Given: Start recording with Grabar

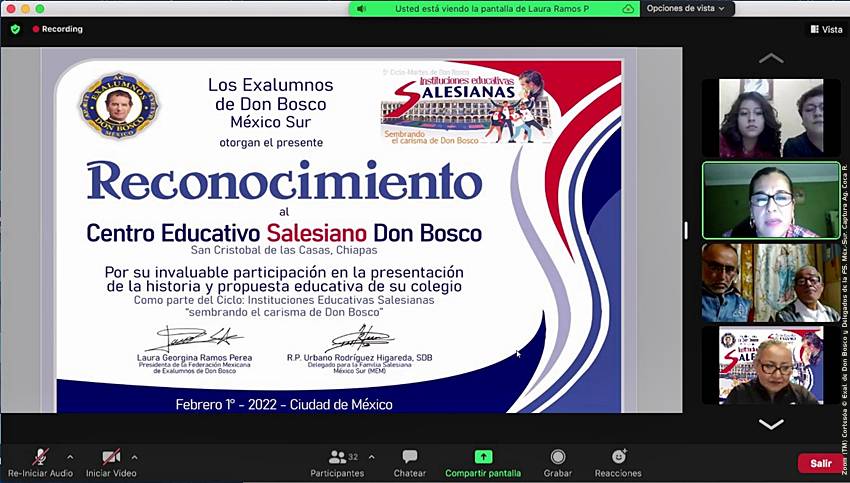Looking at the screenshot, I should [x=558, y=457].
